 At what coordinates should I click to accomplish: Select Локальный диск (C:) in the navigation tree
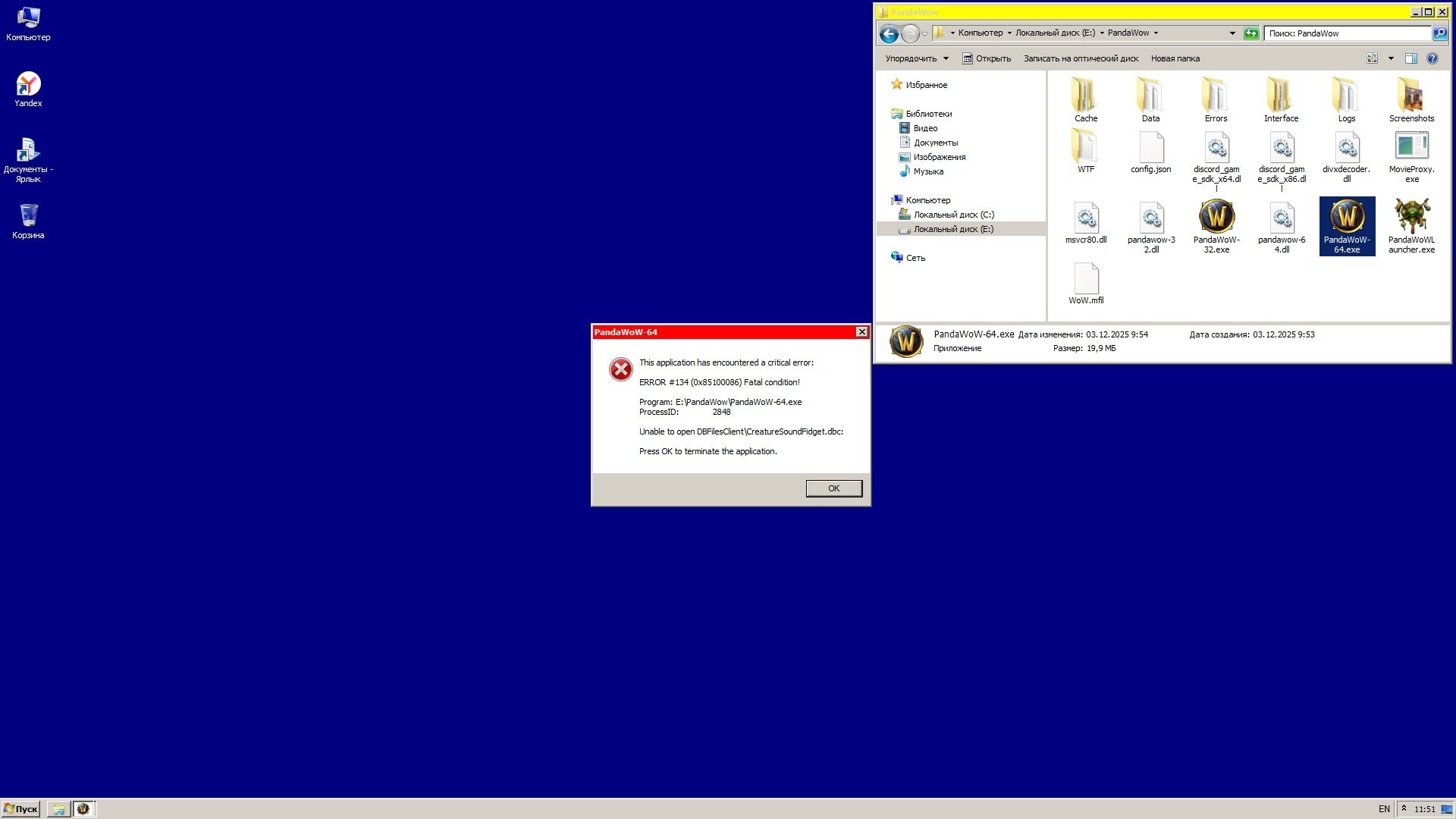tap(953, 215)
